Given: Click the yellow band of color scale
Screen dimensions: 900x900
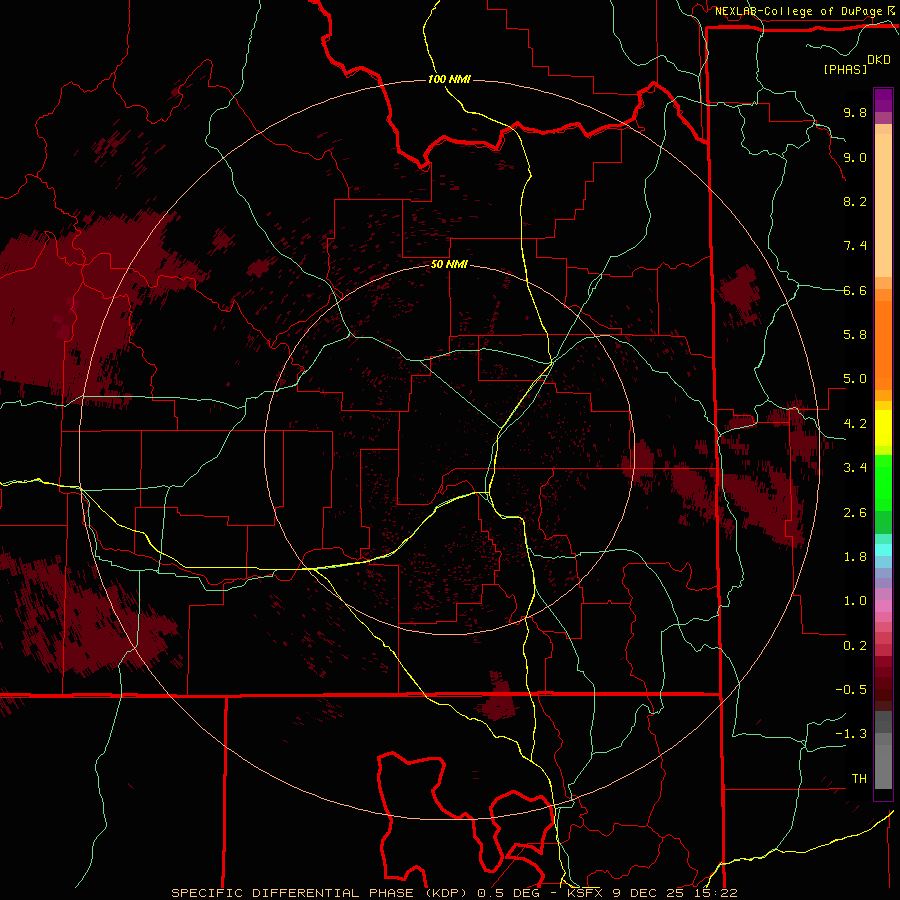Looking at the screenshot, I should (883, 428).
